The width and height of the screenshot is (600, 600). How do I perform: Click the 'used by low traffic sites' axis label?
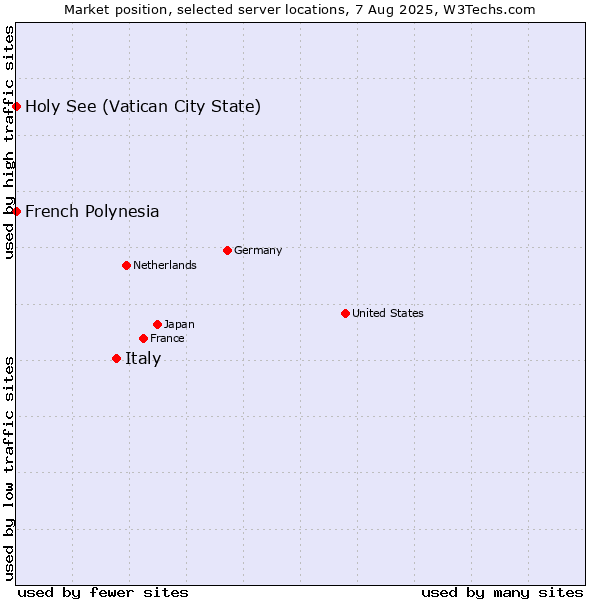tap(9, 469)
